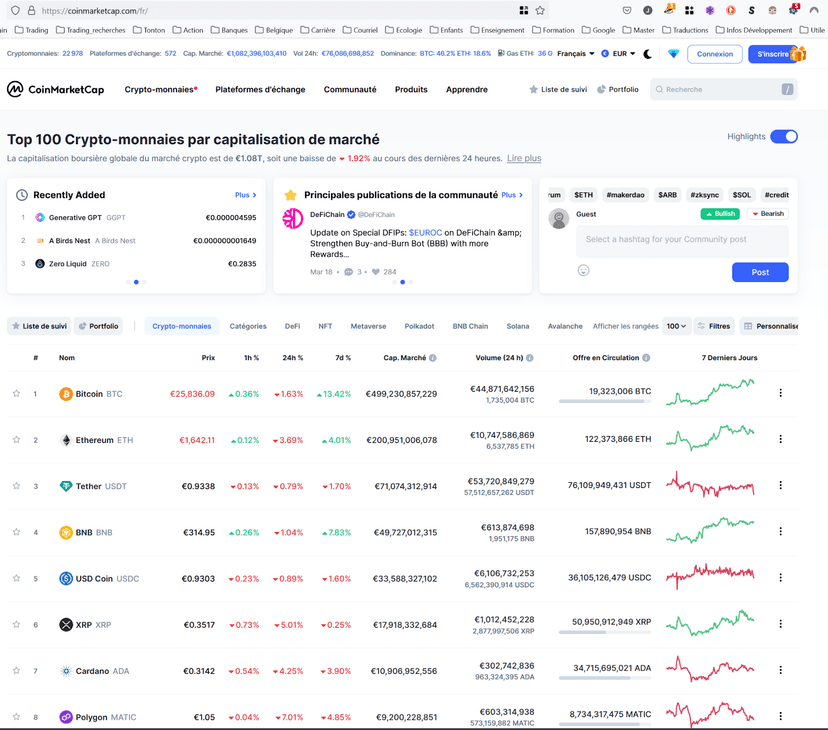828x730 pixels.
Task: Open Ethereum row three-dot menu
Action: click(780, 439)
